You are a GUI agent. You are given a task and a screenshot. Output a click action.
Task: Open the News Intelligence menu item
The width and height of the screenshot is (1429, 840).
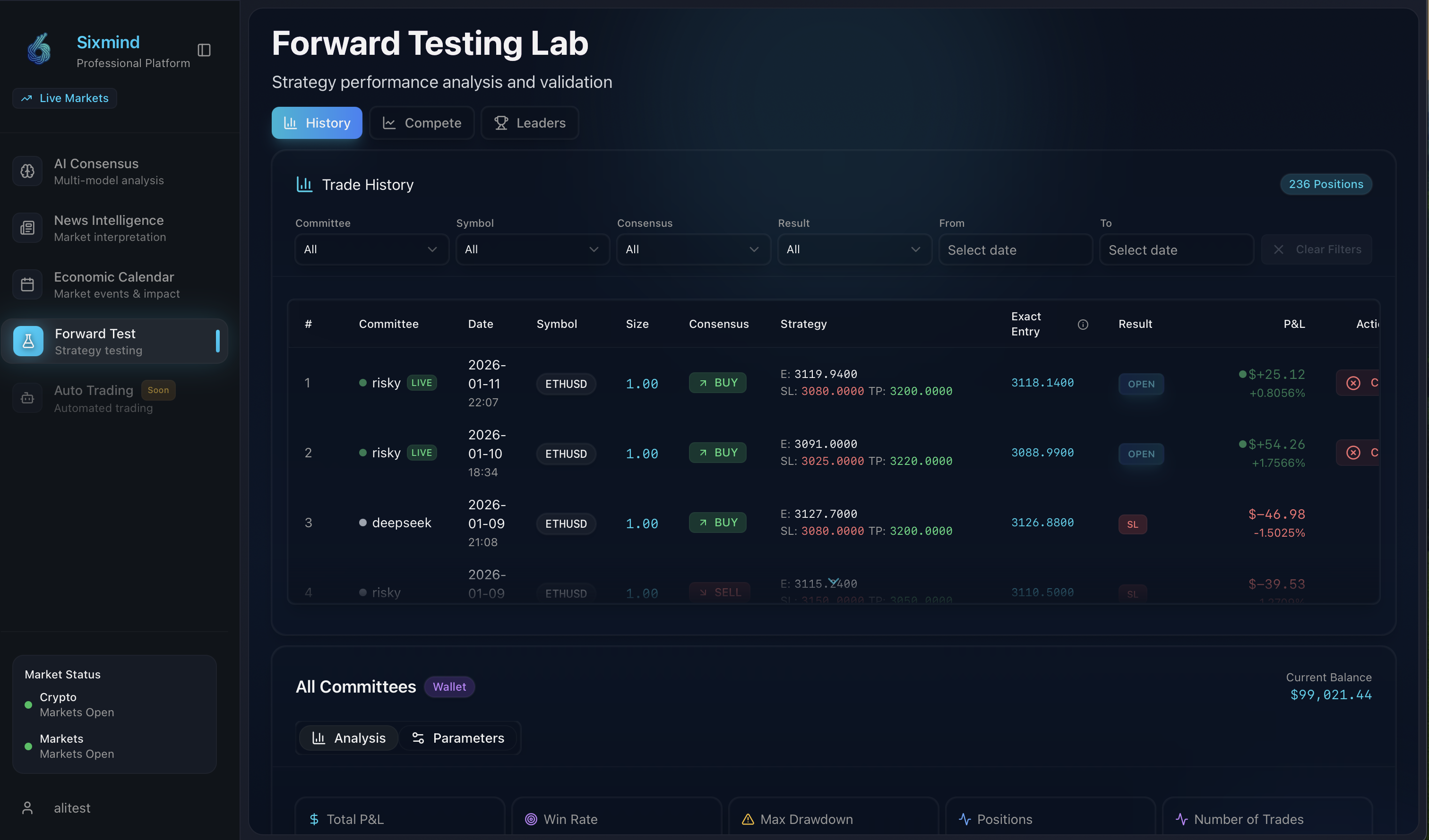114,228
